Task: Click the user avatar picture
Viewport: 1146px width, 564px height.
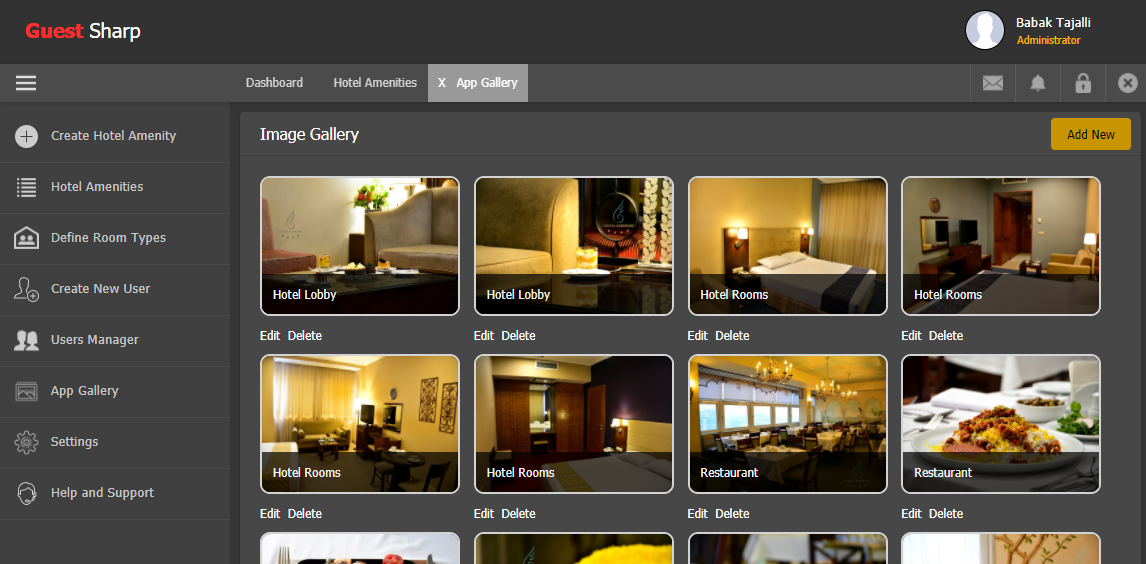Action: point(985,30)
